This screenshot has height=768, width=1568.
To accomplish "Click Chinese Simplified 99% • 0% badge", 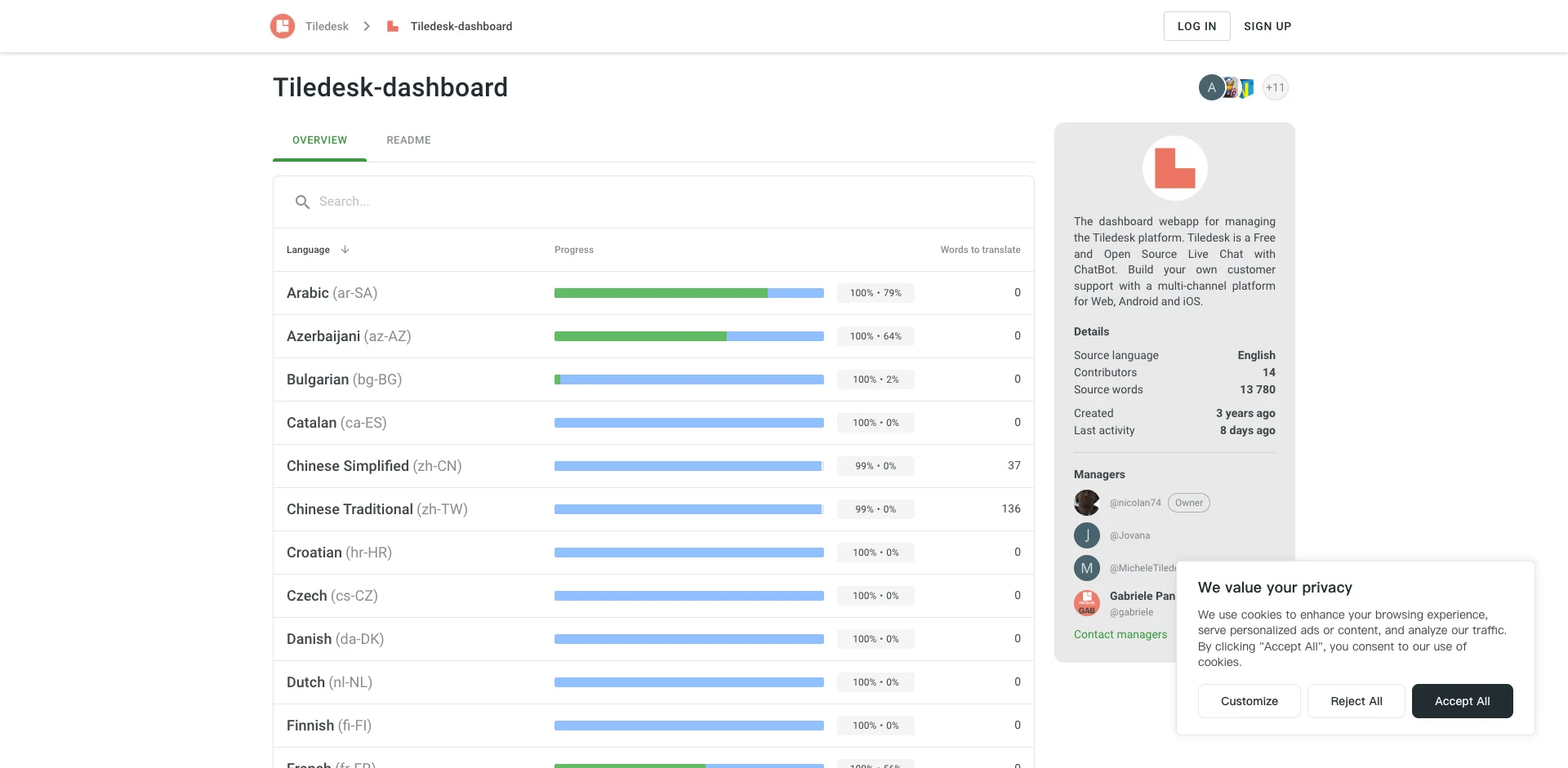I will [x=875, y=466].
